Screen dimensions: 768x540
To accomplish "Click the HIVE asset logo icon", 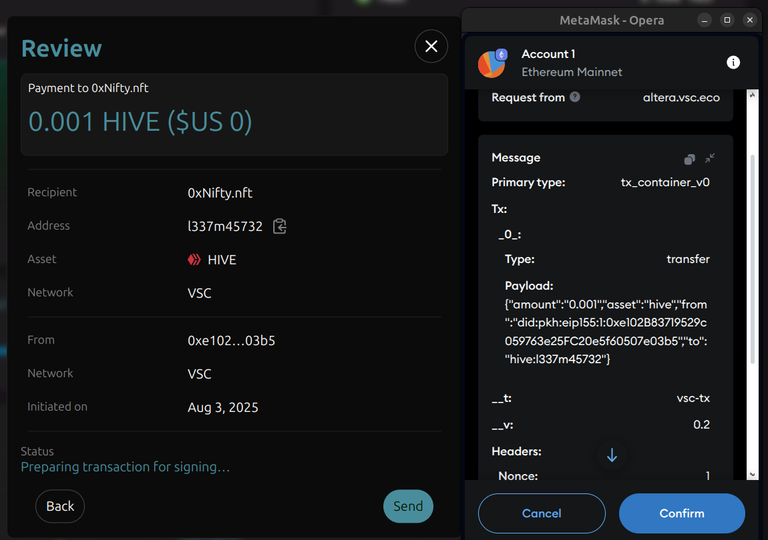I will [x=194, y=259].
